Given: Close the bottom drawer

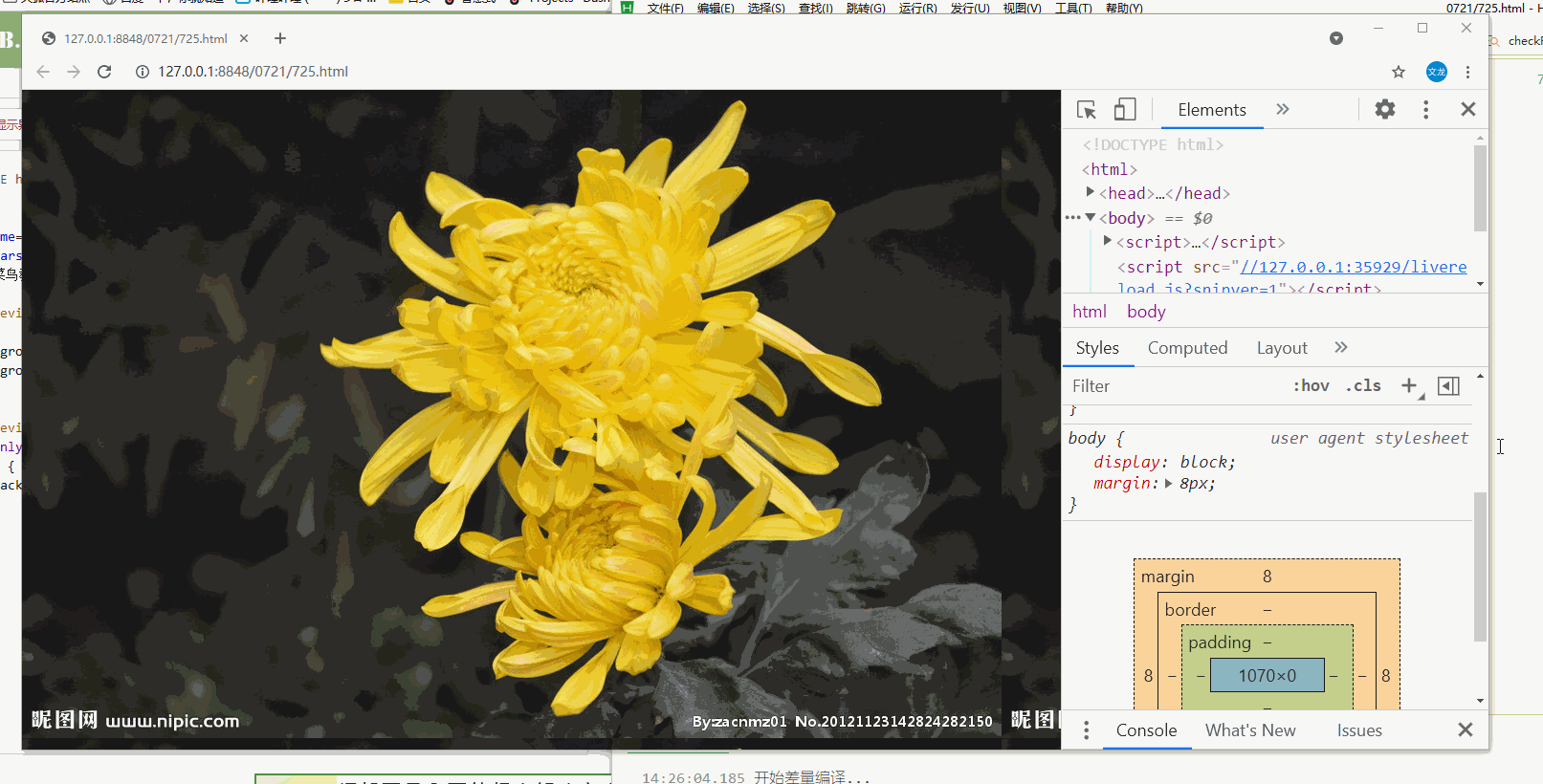Looking at the screenshot, I should tap(1465, 730).
